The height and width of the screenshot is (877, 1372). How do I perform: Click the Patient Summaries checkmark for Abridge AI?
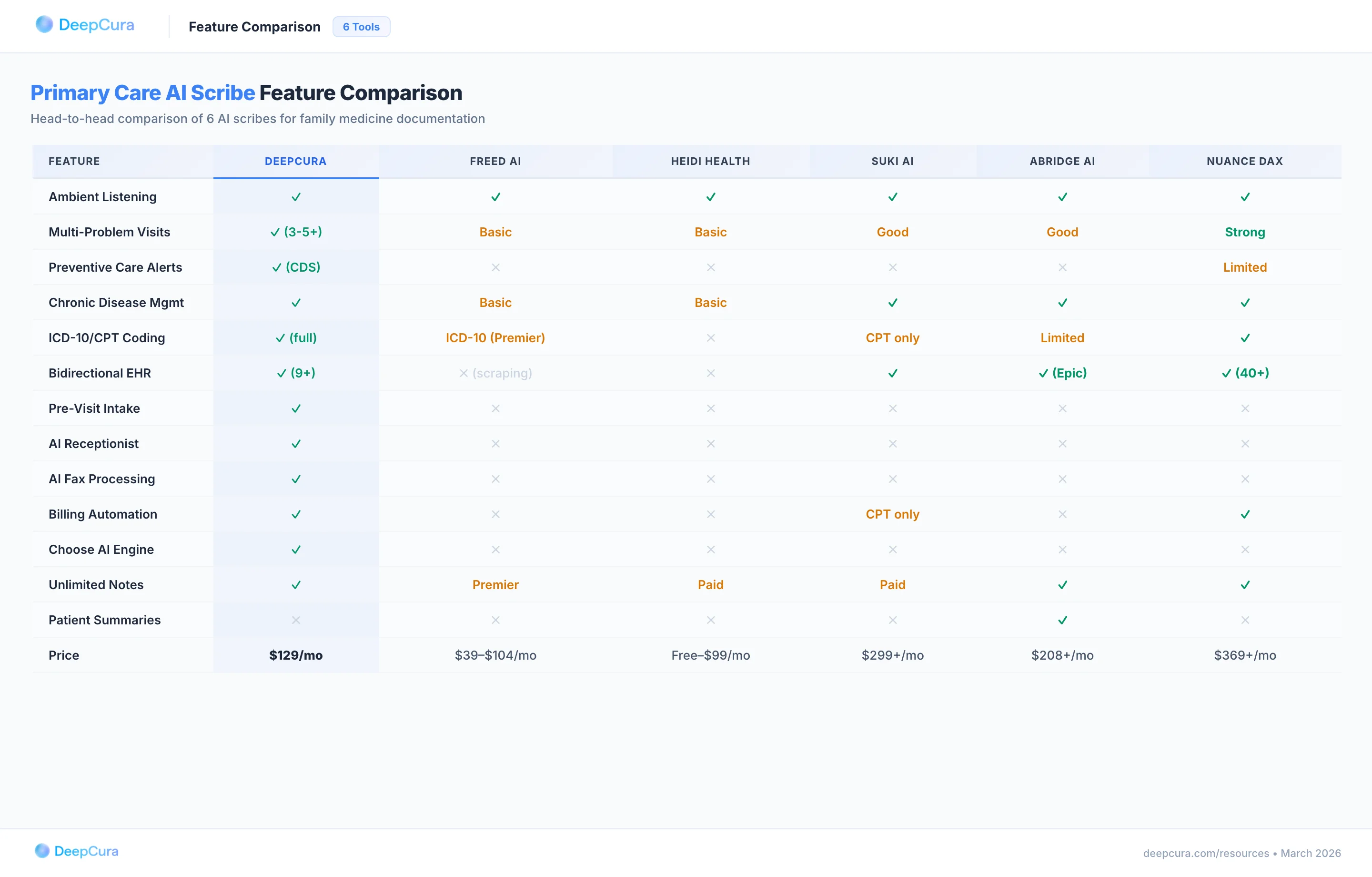pyautogui.click(x=1062, y=620)
